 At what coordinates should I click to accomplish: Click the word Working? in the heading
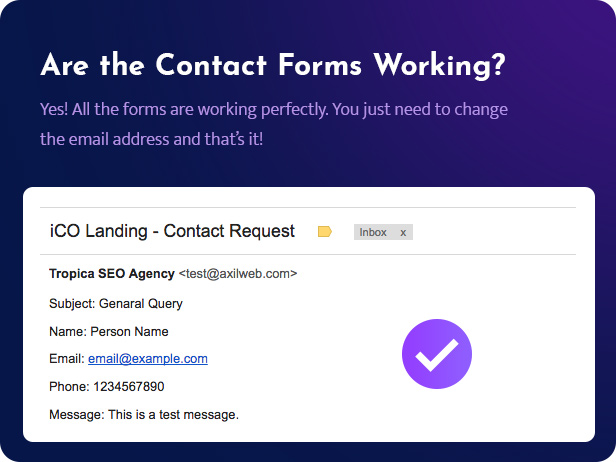(x=439, y=65)
